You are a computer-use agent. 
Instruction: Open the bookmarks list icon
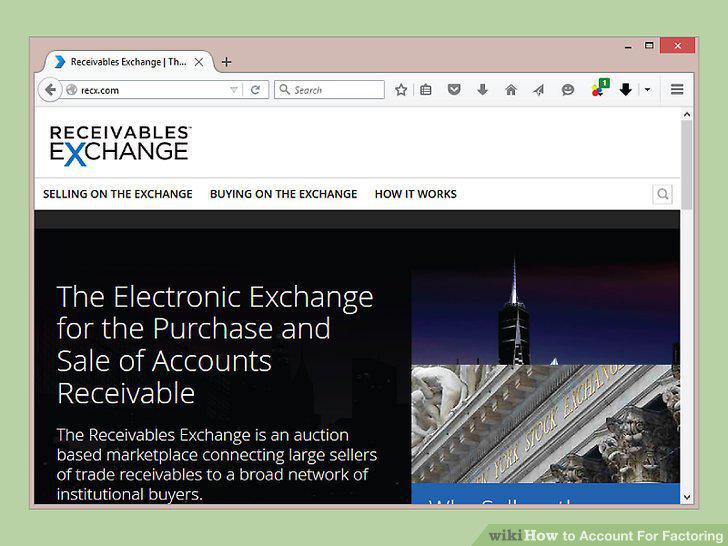coord(426,90)
